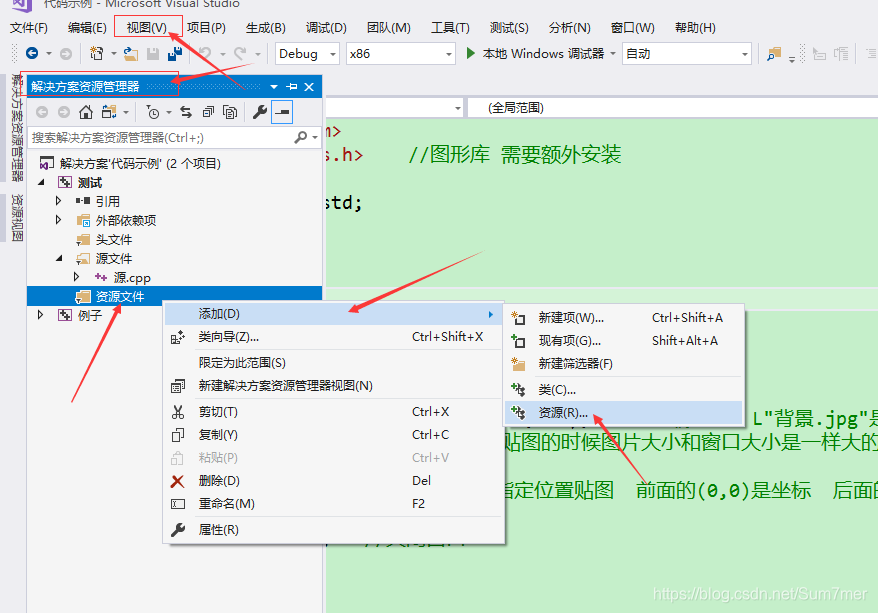Open the 生成(B) menu
Viewport: 878px width, 613px height.
tap(265, 27)
